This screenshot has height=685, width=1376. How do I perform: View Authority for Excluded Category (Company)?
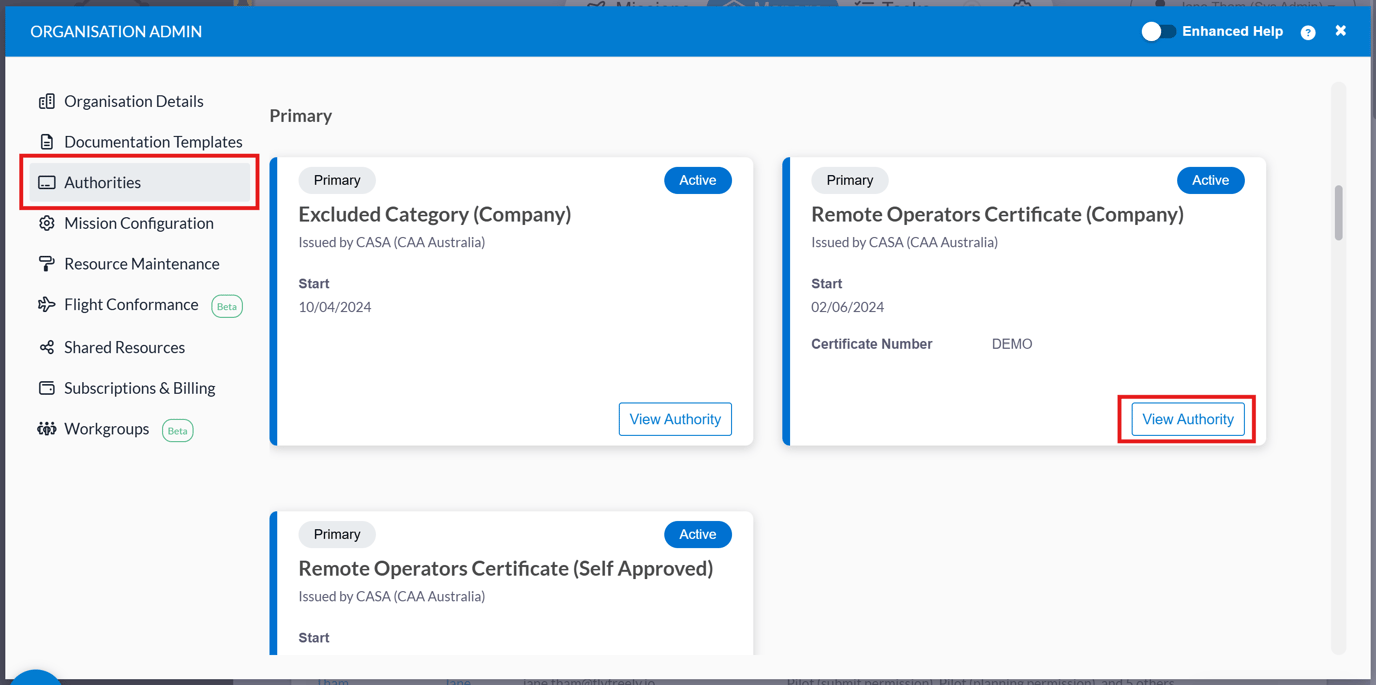[x=675, y=419]
